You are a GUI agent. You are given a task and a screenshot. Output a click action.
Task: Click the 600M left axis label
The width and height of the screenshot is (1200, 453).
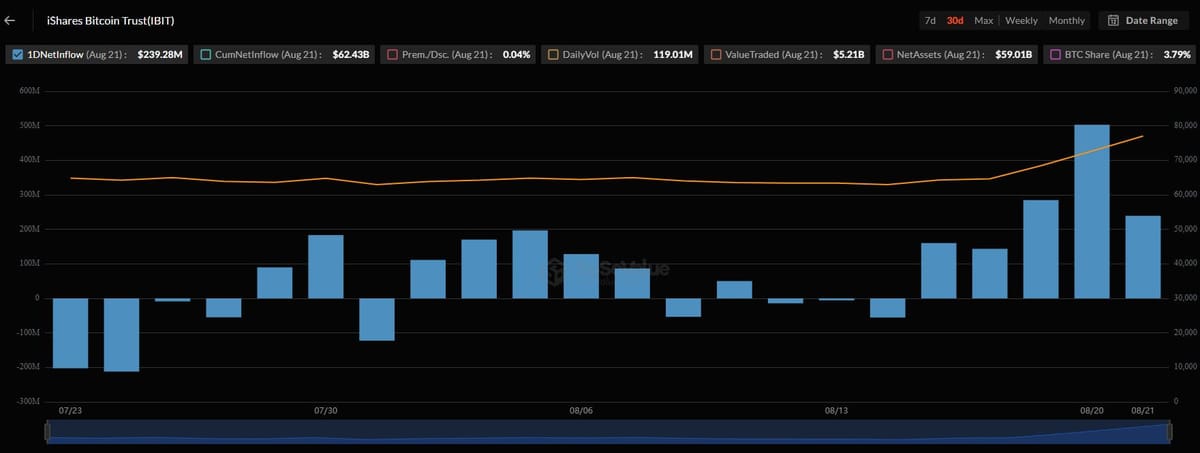(29, 91)
